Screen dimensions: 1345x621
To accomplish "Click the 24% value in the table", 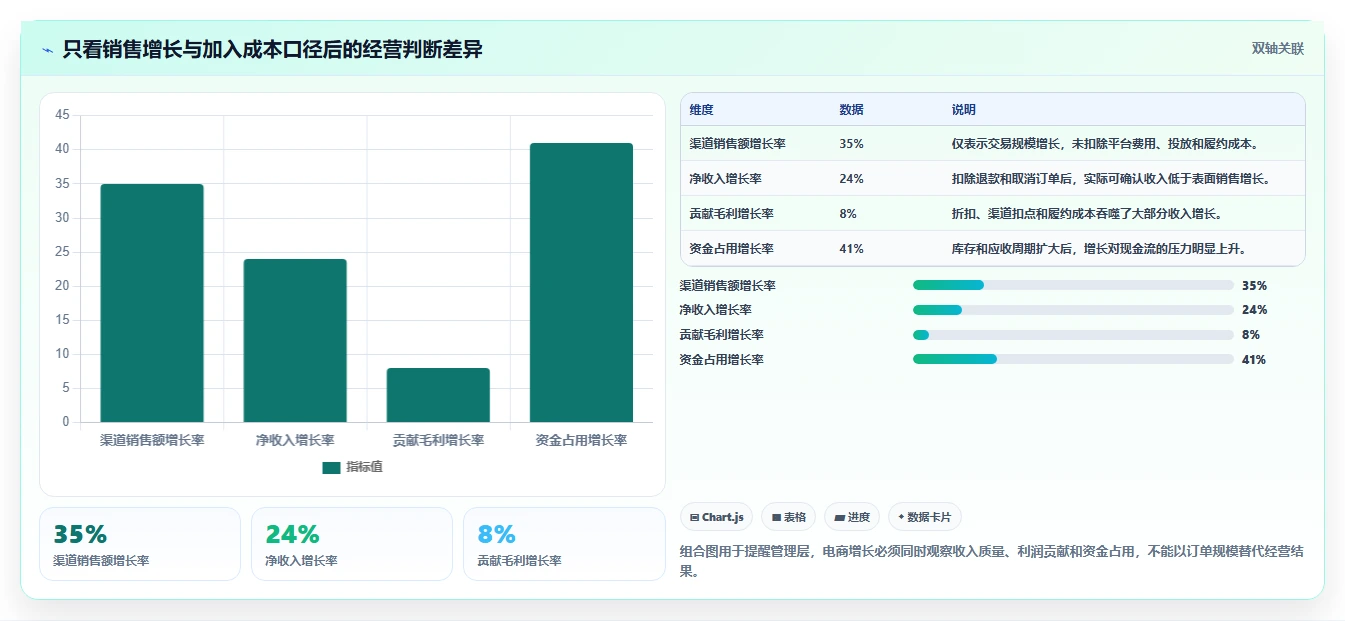I will point(852,179).
